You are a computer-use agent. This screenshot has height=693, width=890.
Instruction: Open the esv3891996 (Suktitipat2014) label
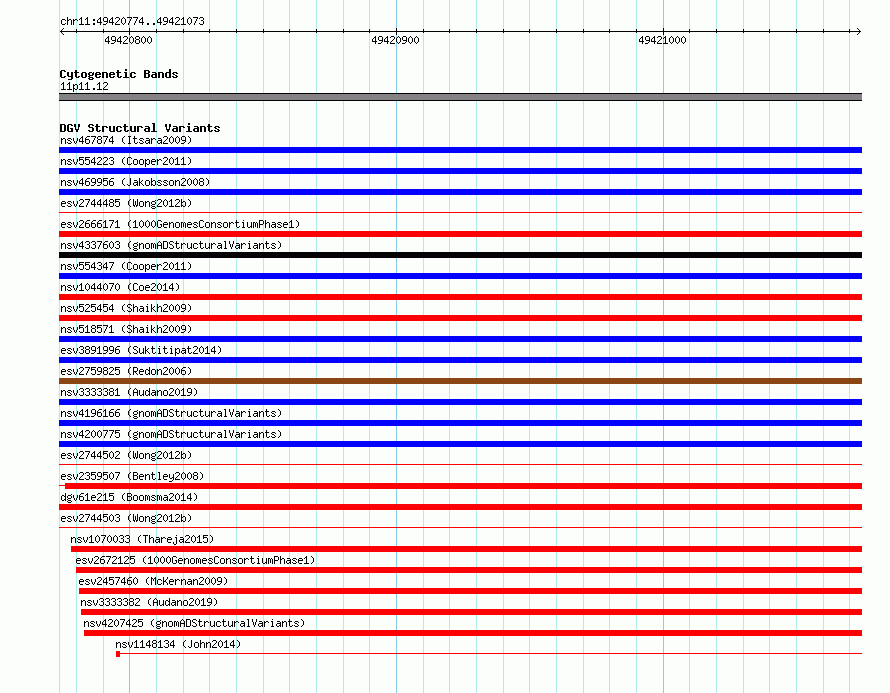(141, 350)
